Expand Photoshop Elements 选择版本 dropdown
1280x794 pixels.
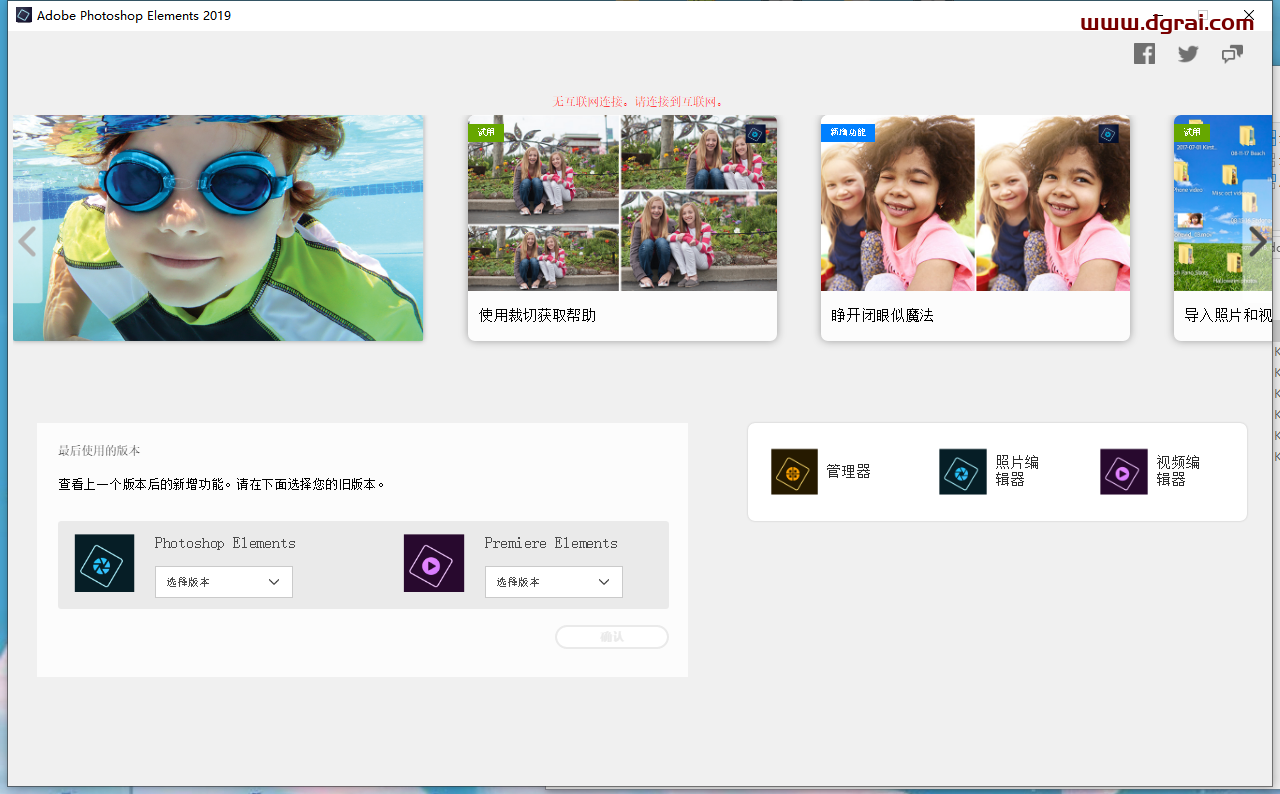point(224,582)
